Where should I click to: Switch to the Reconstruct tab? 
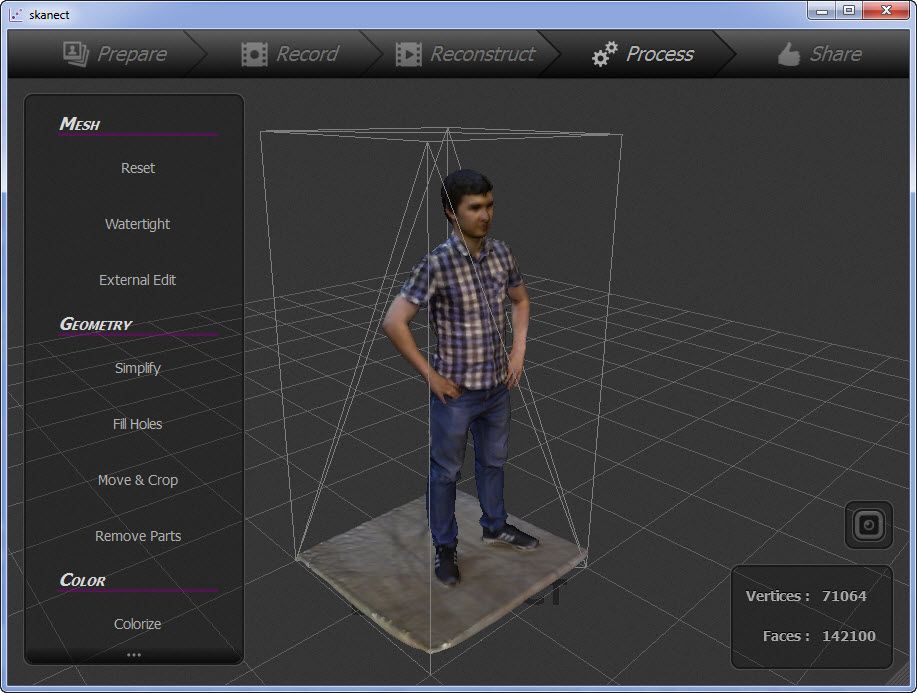(x=482, y=54)
